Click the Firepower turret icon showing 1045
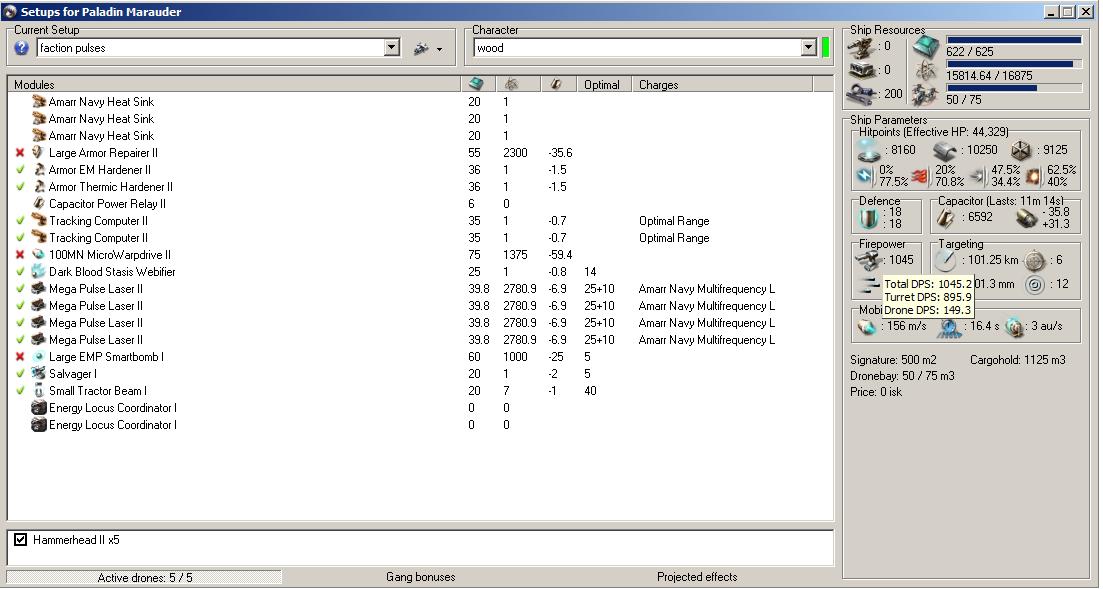The width and height of the screenshot is (1103, 589). [869, 260]
